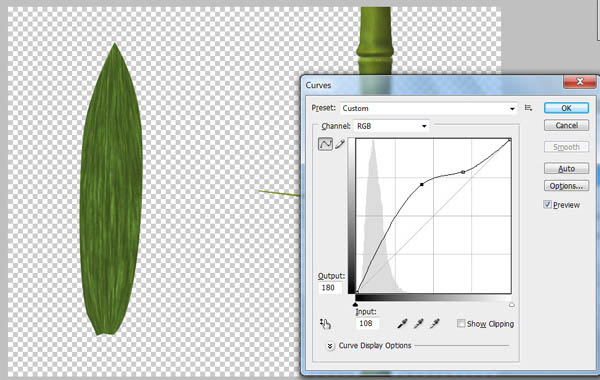Open the Channel RGB dropdown
This screenshot has height=380, width=600.
[391, 126]
